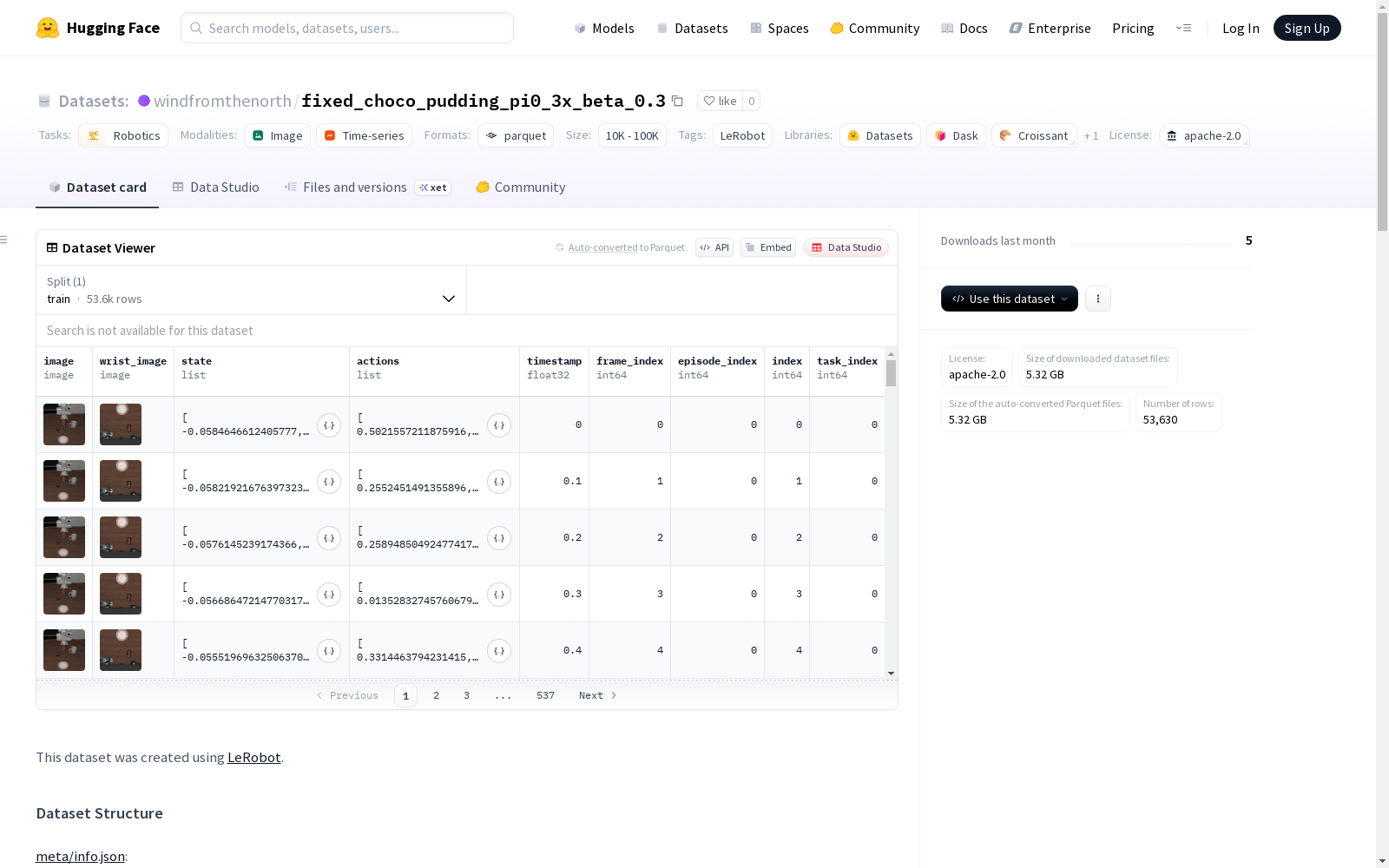This screenshot has height=868, width=1389.
Task: Copy dataset name with the copy icon
Action: 677,102
